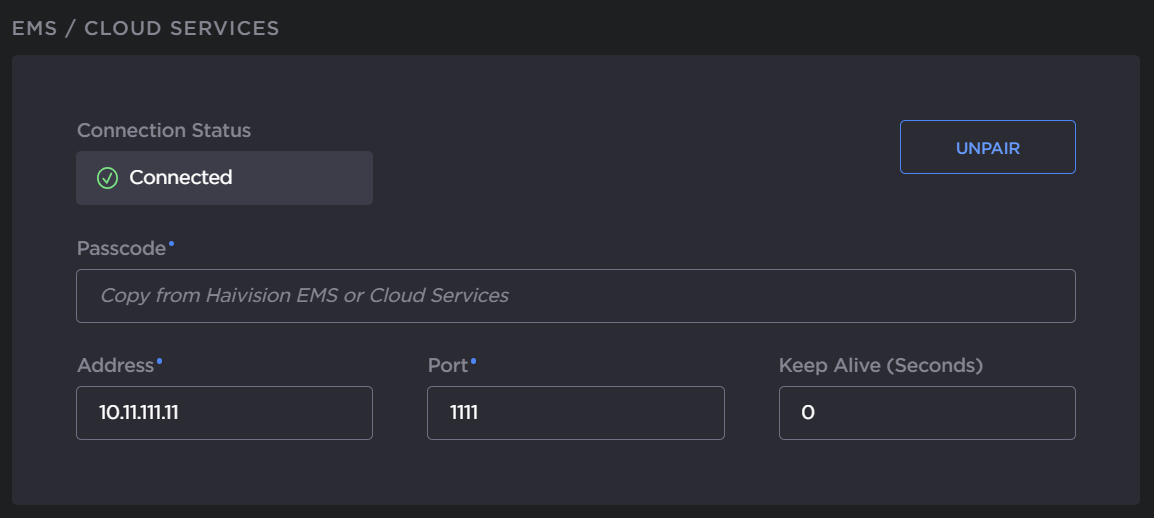
Task: Click the Passcode label text
Action: (x=121, y=248)
